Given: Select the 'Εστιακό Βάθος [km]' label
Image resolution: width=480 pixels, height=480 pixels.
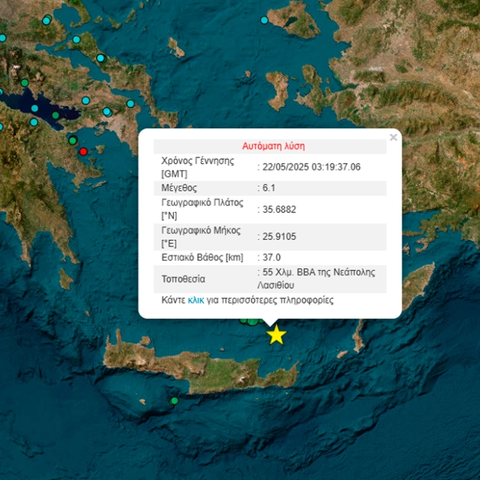Looking at the screenshot, I should point(202,257).
